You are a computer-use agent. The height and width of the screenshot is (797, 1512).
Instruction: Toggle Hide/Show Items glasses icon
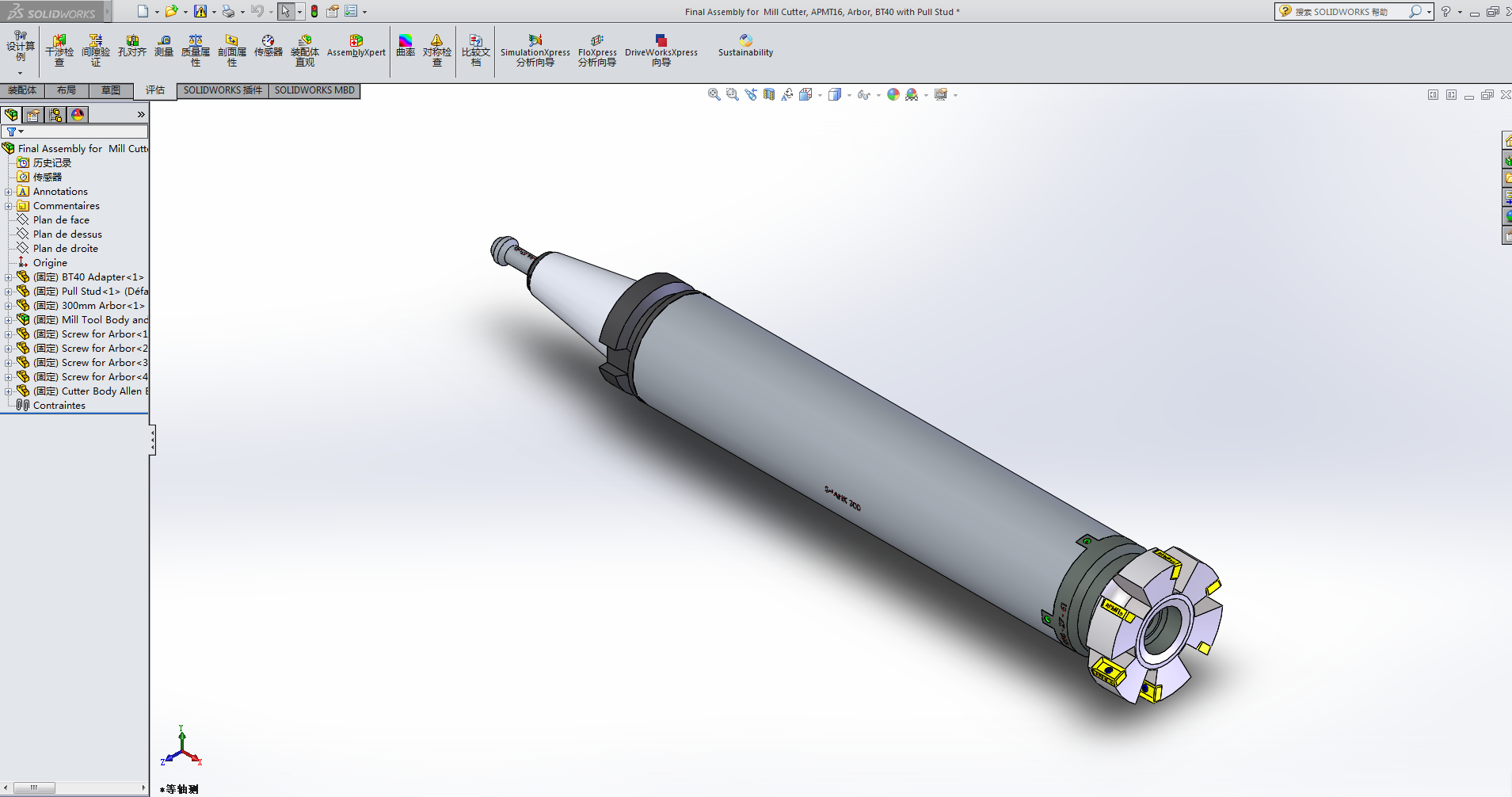(863, 95)
